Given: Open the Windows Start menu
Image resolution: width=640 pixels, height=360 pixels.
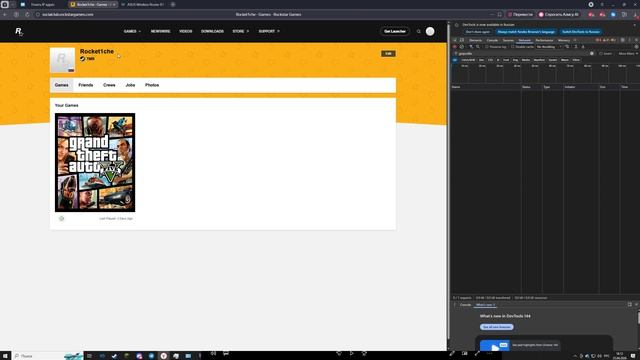Looking at the screenshot, I should pos(5,356).
